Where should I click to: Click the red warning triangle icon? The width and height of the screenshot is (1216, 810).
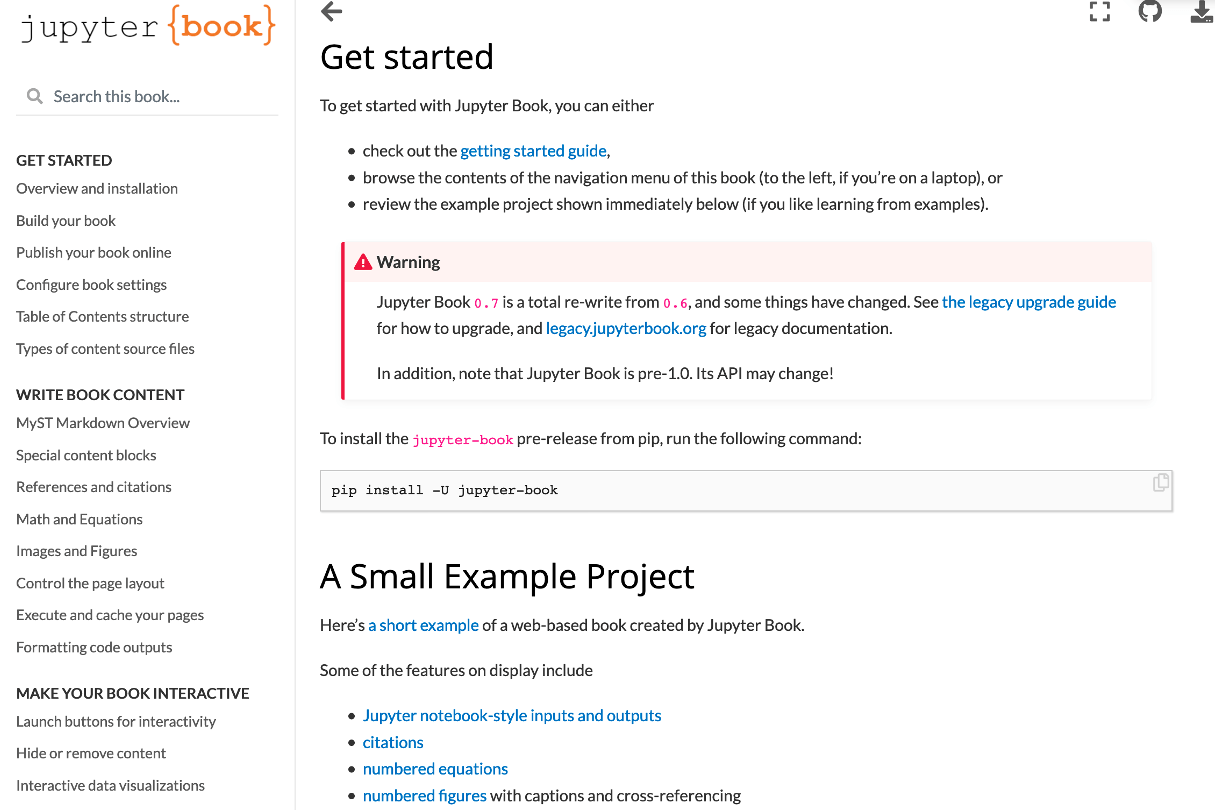click(362, 261)
